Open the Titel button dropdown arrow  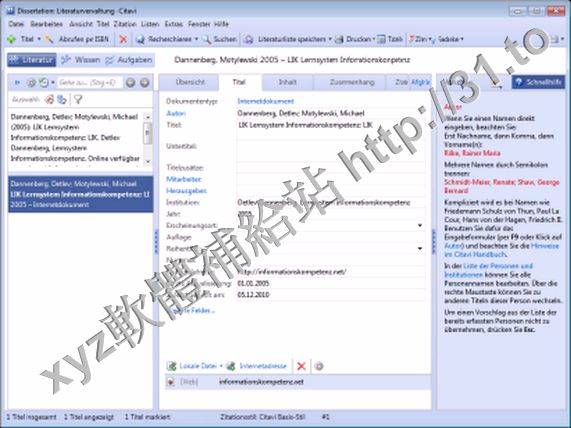point(39,39)
